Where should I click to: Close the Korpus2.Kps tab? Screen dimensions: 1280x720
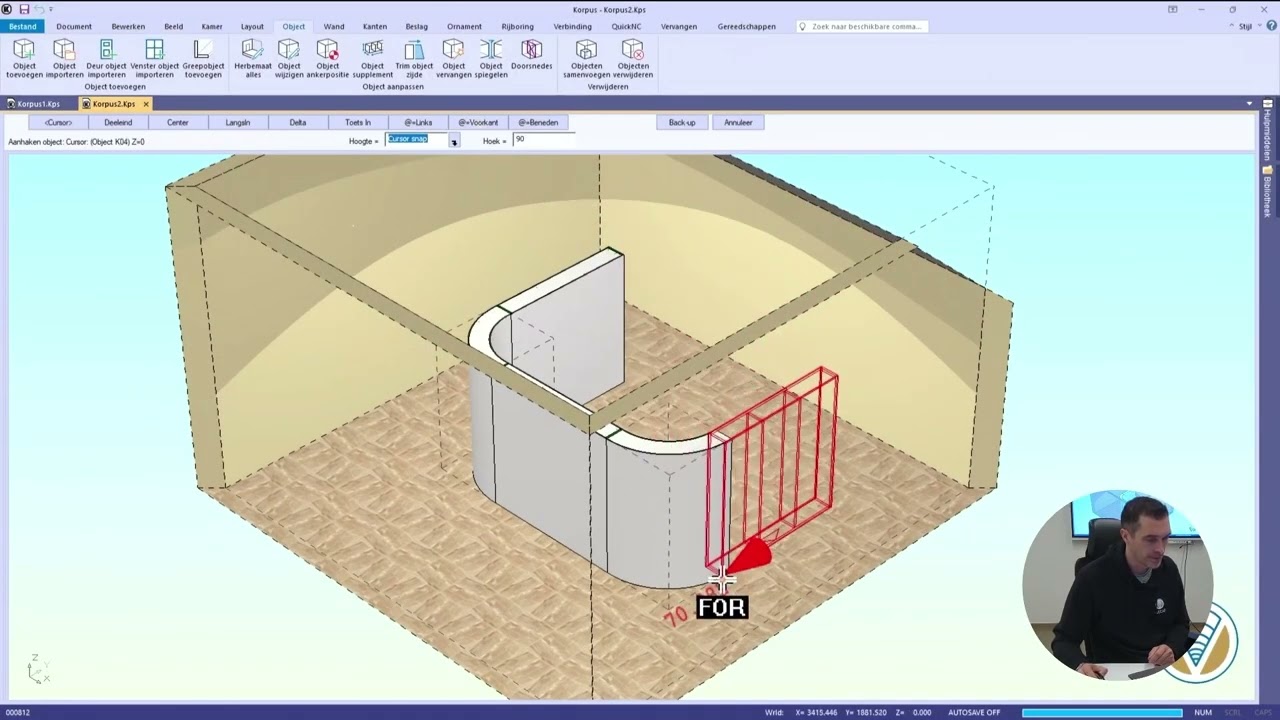146,104
